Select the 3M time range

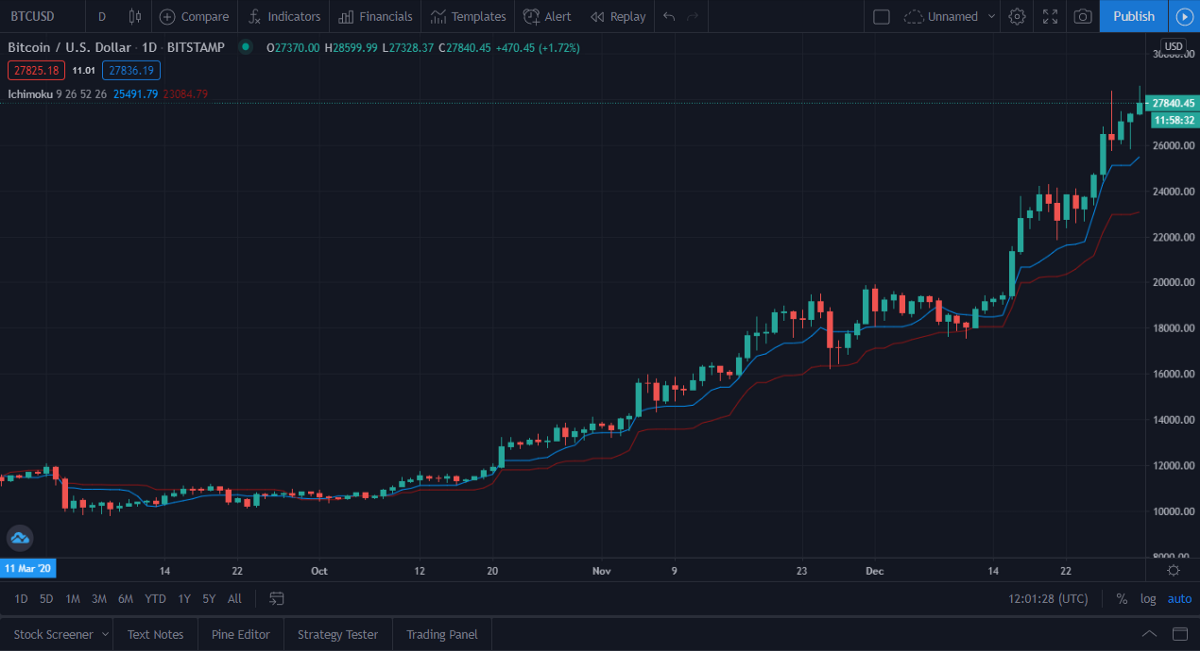click(99, 598)
